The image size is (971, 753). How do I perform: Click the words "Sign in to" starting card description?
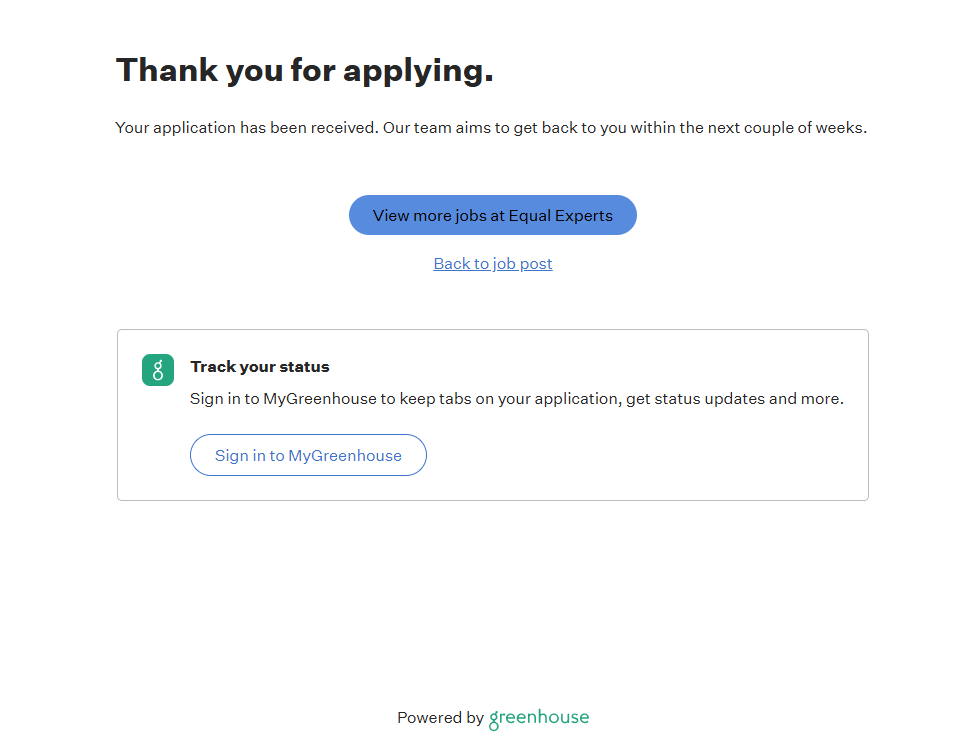[x=224, y=399]
